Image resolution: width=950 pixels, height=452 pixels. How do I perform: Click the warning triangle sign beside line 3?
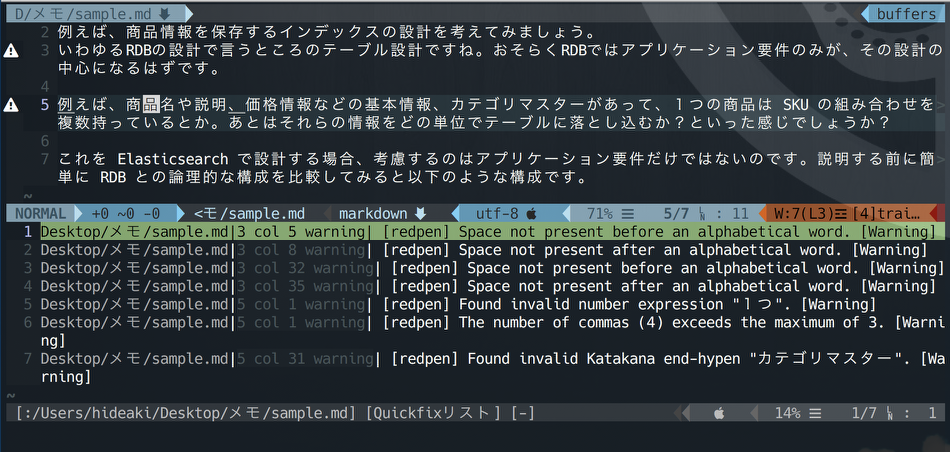[11, 50]
